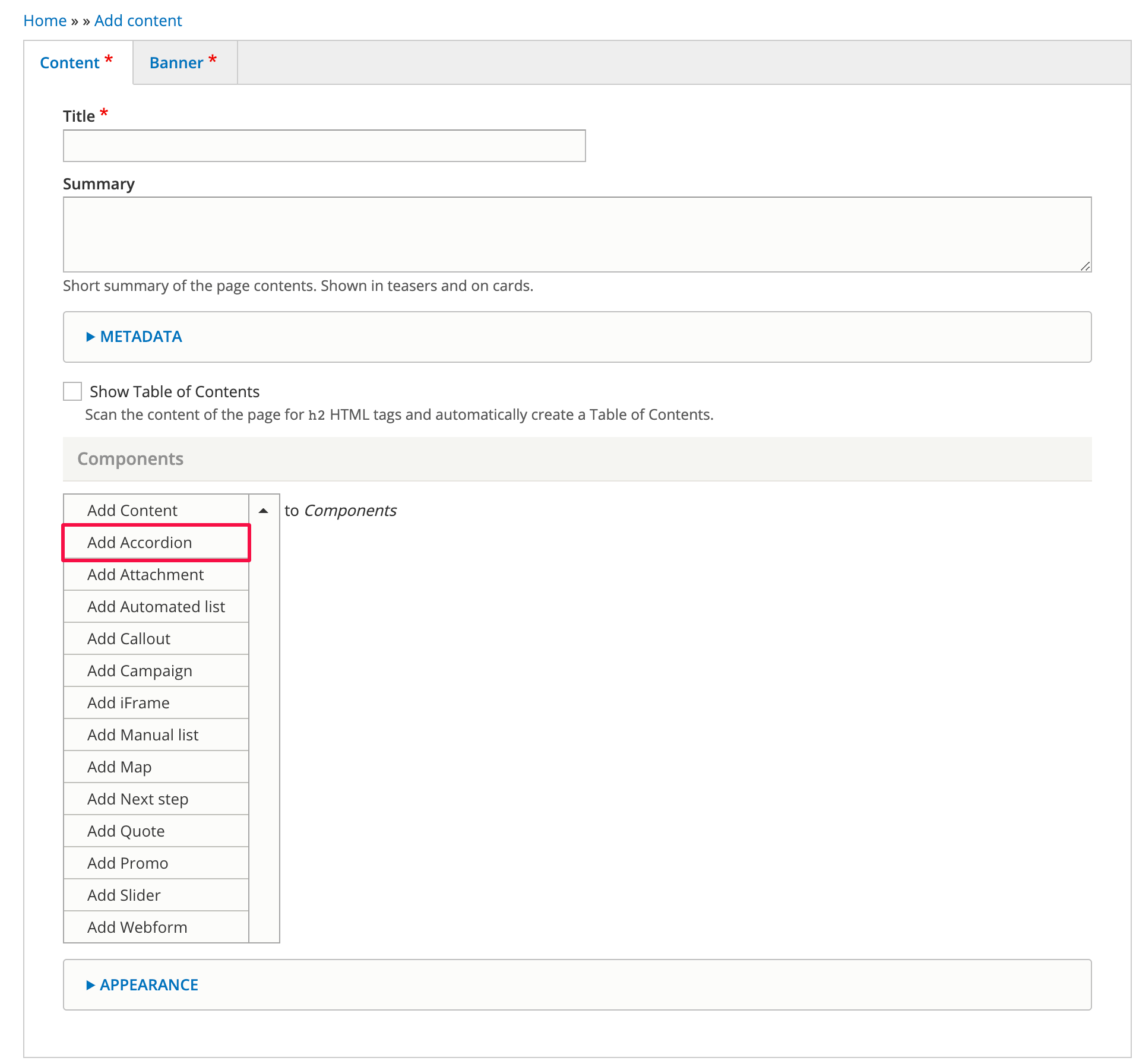Tick the Show Table of Contents checkbox

click(x=72, y=392)
